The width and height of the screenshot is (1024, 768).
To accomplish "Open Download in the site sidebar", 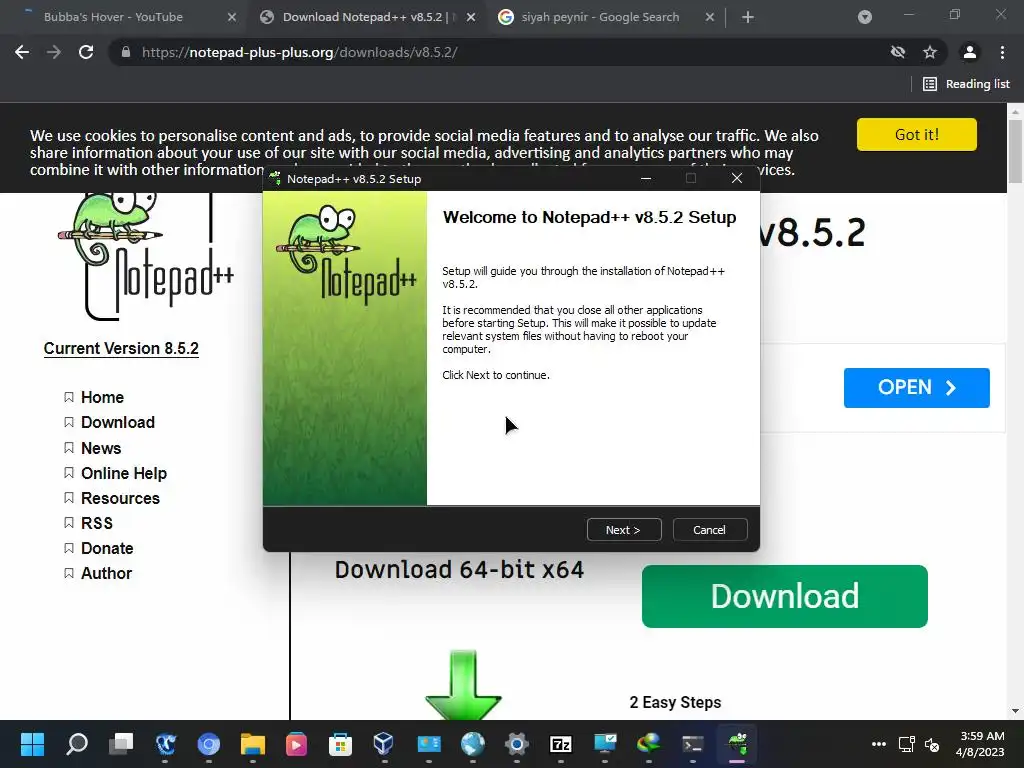I will pyautogui.click(x=118, y=423).
